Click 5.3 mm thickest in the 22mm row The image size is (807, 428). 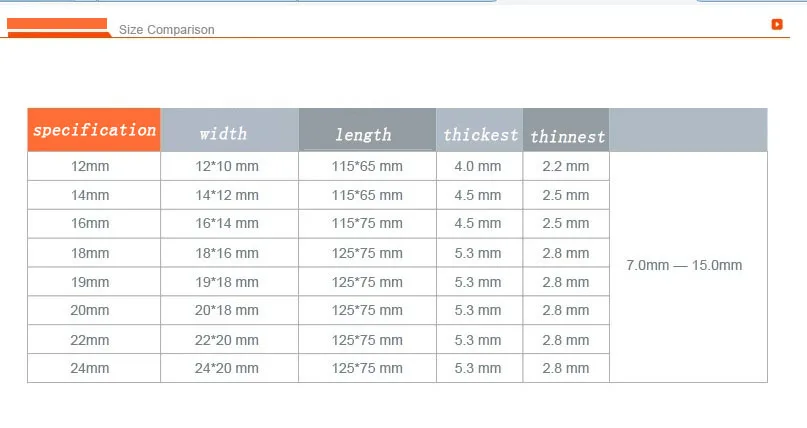click(478, 340)
